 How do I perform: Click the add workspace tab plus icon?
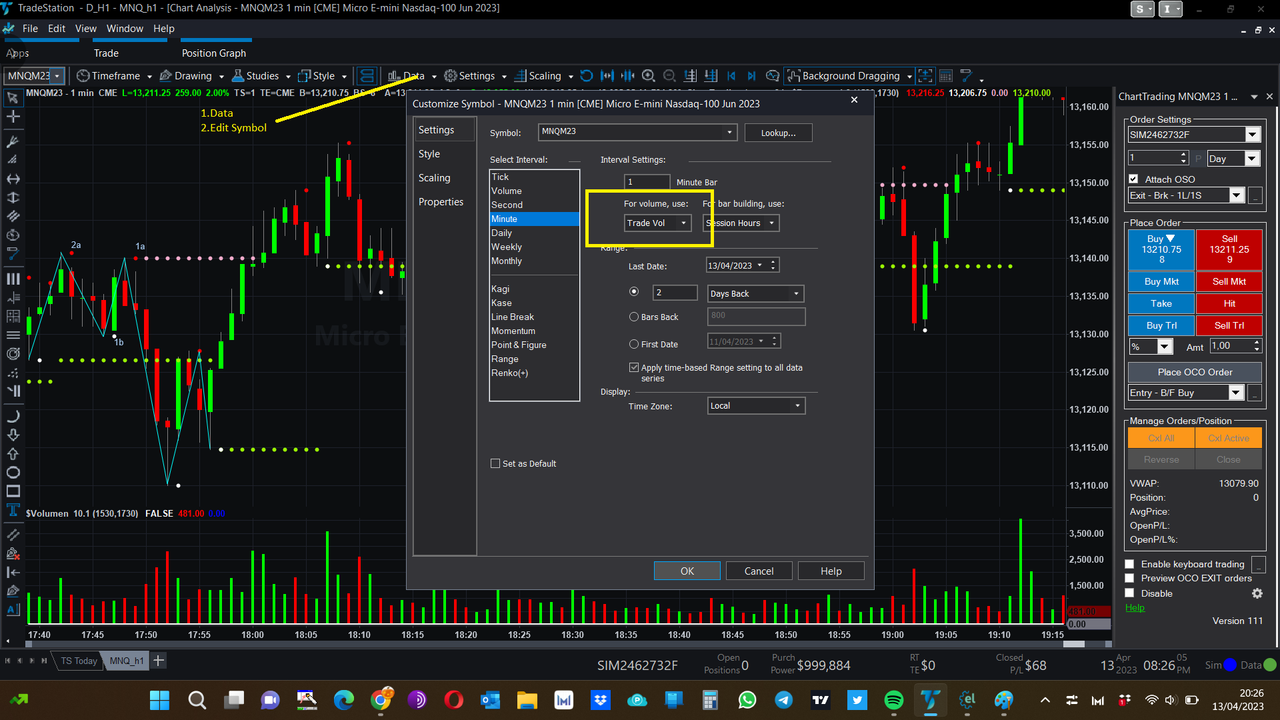click(x=158, y=660)
